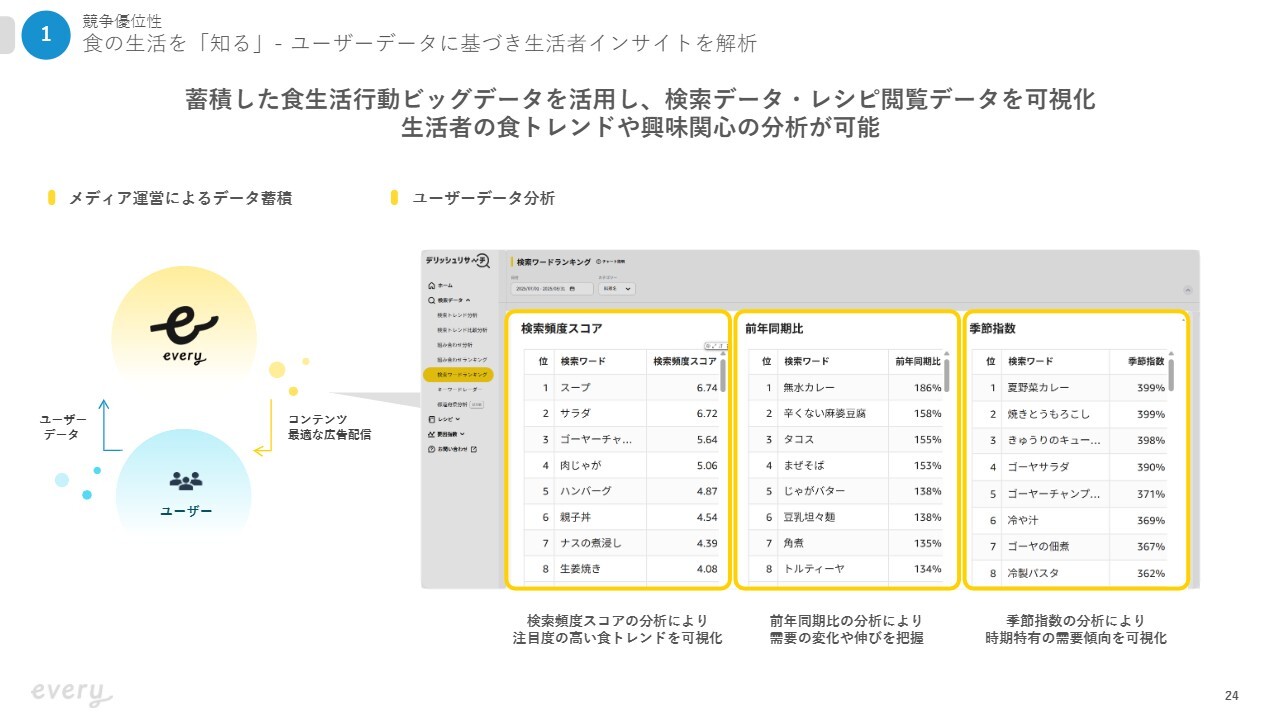Click the まぜそば keyword cell
The height and width of the screenshot is (720, 1280).
click(804, 465)
